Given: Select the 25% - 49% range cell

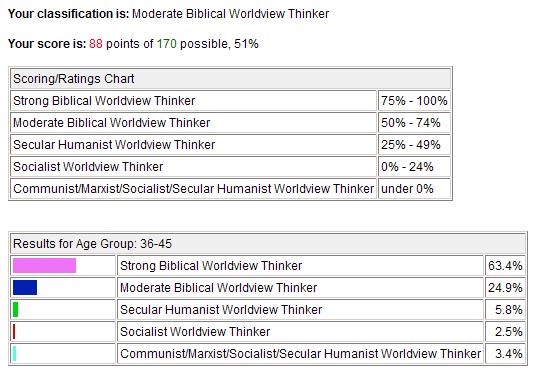Looking at the screenshot, I should [414, 145].
